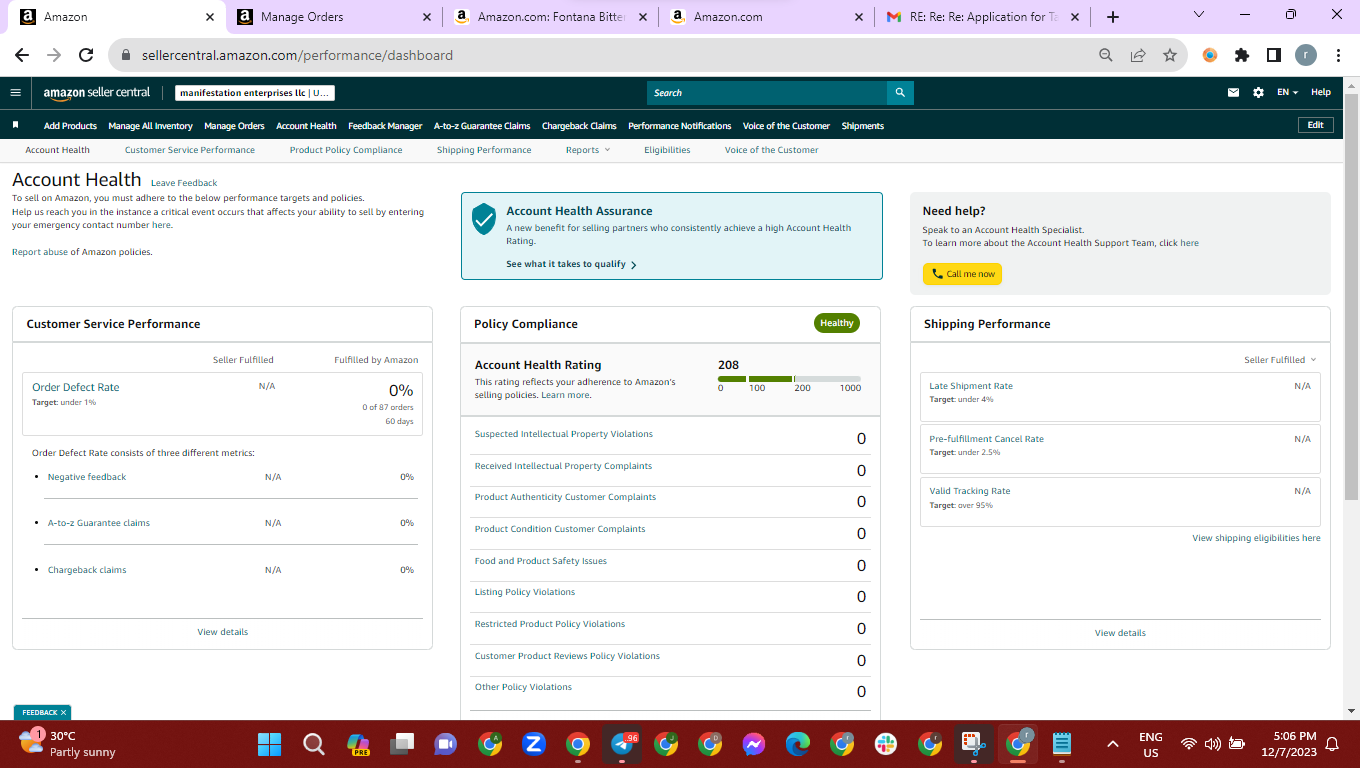Open a new browser tab
Screen dimensions: 1360x768
[1113, 17]
